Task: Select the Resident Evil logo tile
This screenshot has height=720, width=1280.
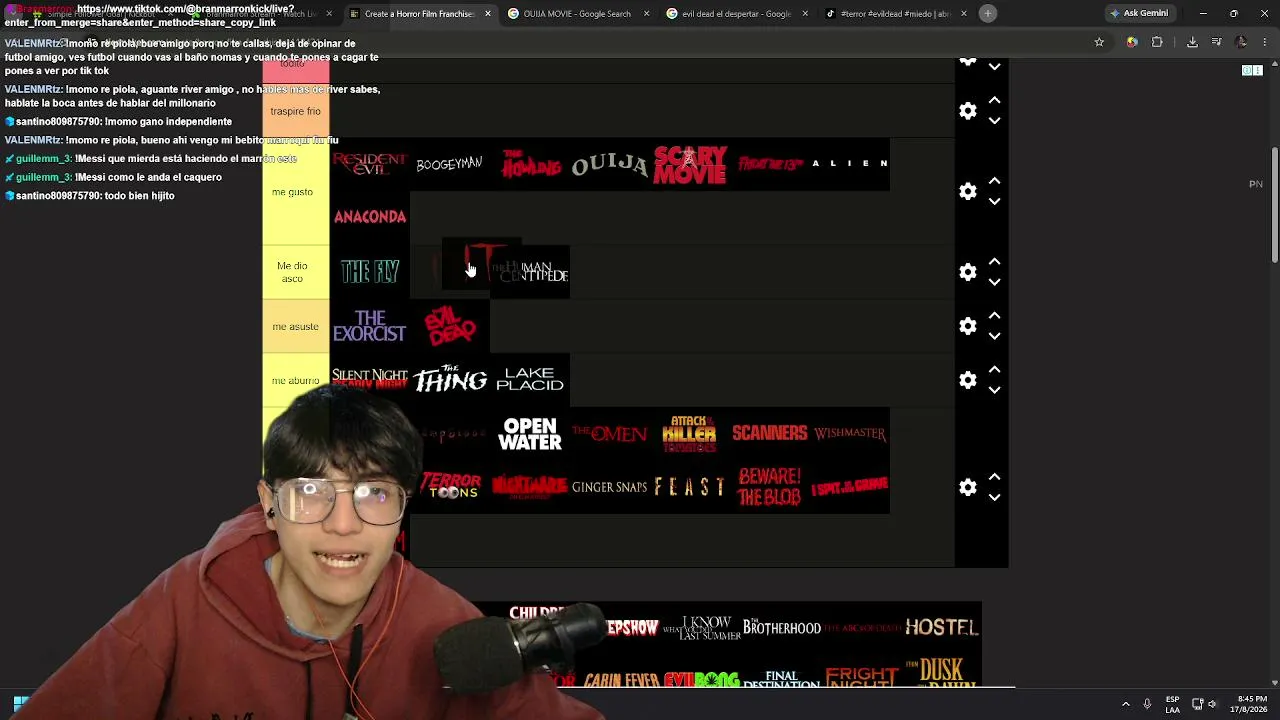Action: click(x=370, y=164)
